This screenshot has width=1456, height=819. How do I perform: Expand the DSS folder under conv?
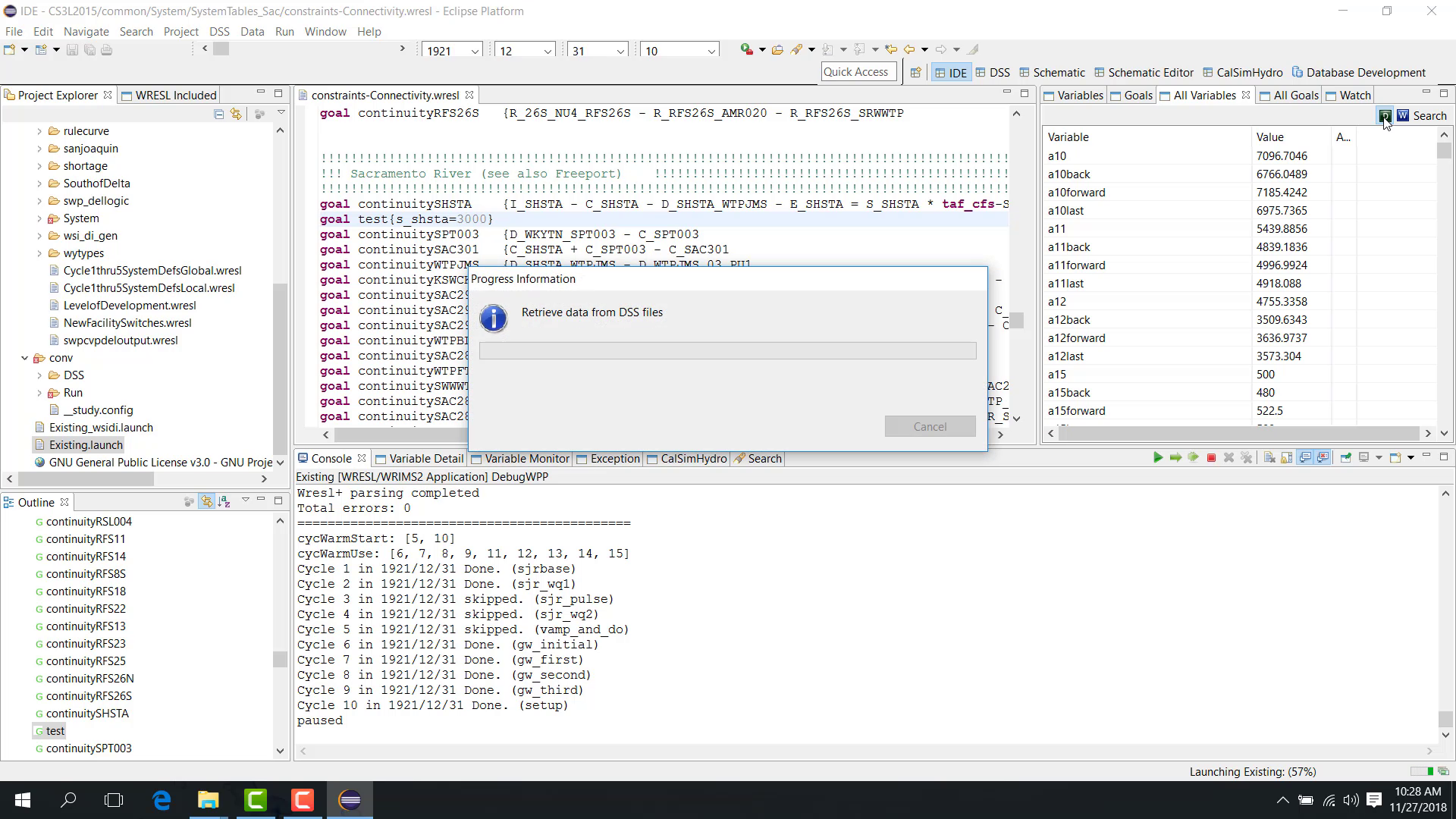(39, 375)
